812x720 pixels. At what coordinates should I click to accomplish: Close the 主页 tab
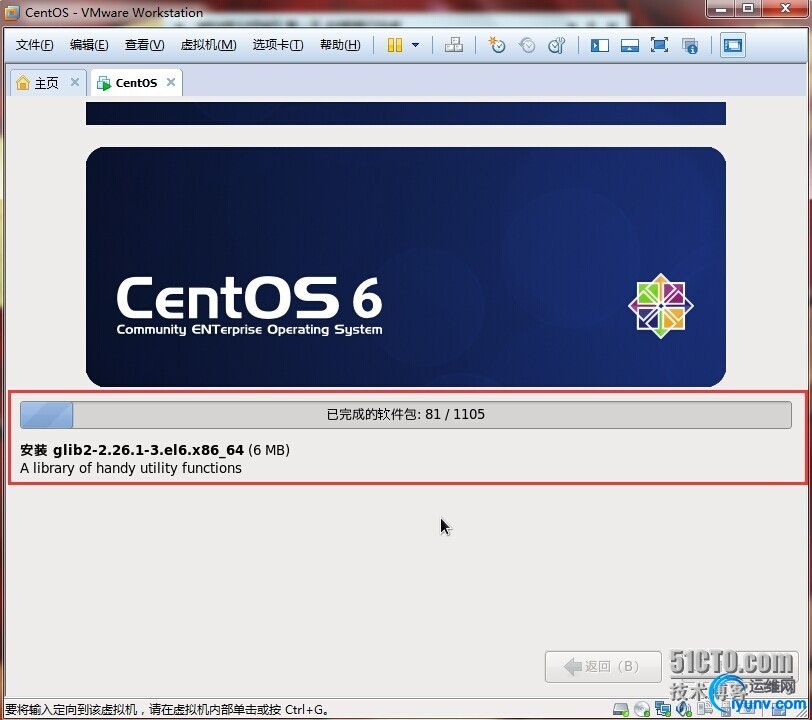75,82
